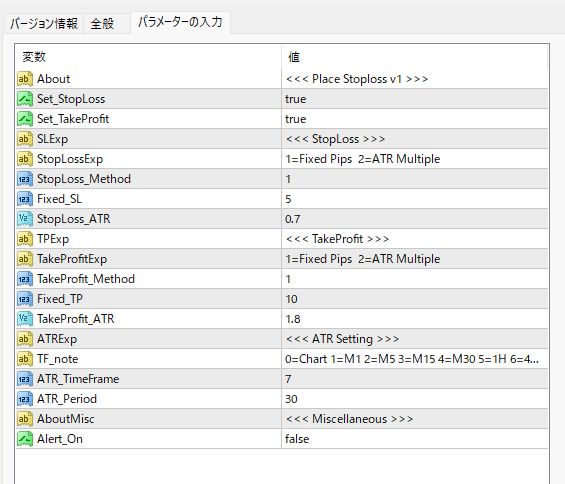Edit the ATR_TimeFrame value 7
This screenshot has height=484, width=565.
click(414, 379)
